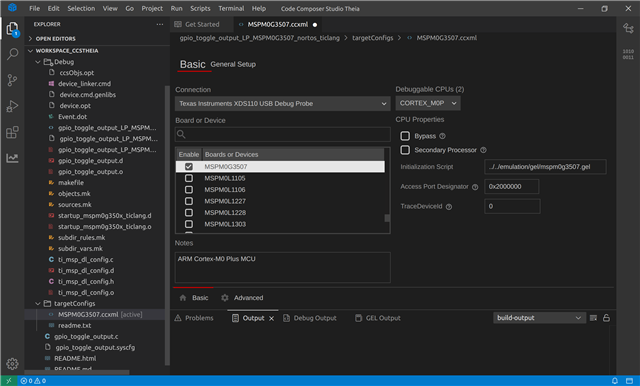Click the Explorer more actions ellipsis

160,24
